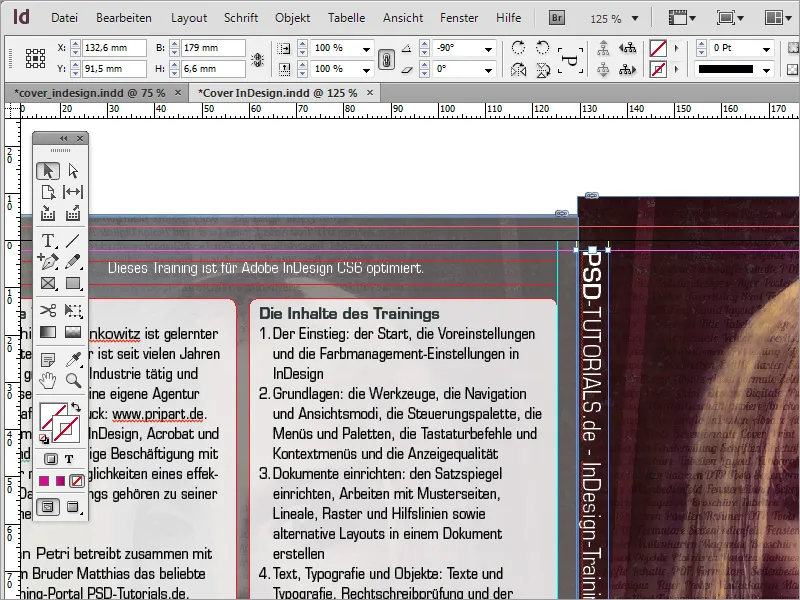Collapse the tools panel with double arrows
The height and width of the screenshot is (600, 800).
coord(64,138)
